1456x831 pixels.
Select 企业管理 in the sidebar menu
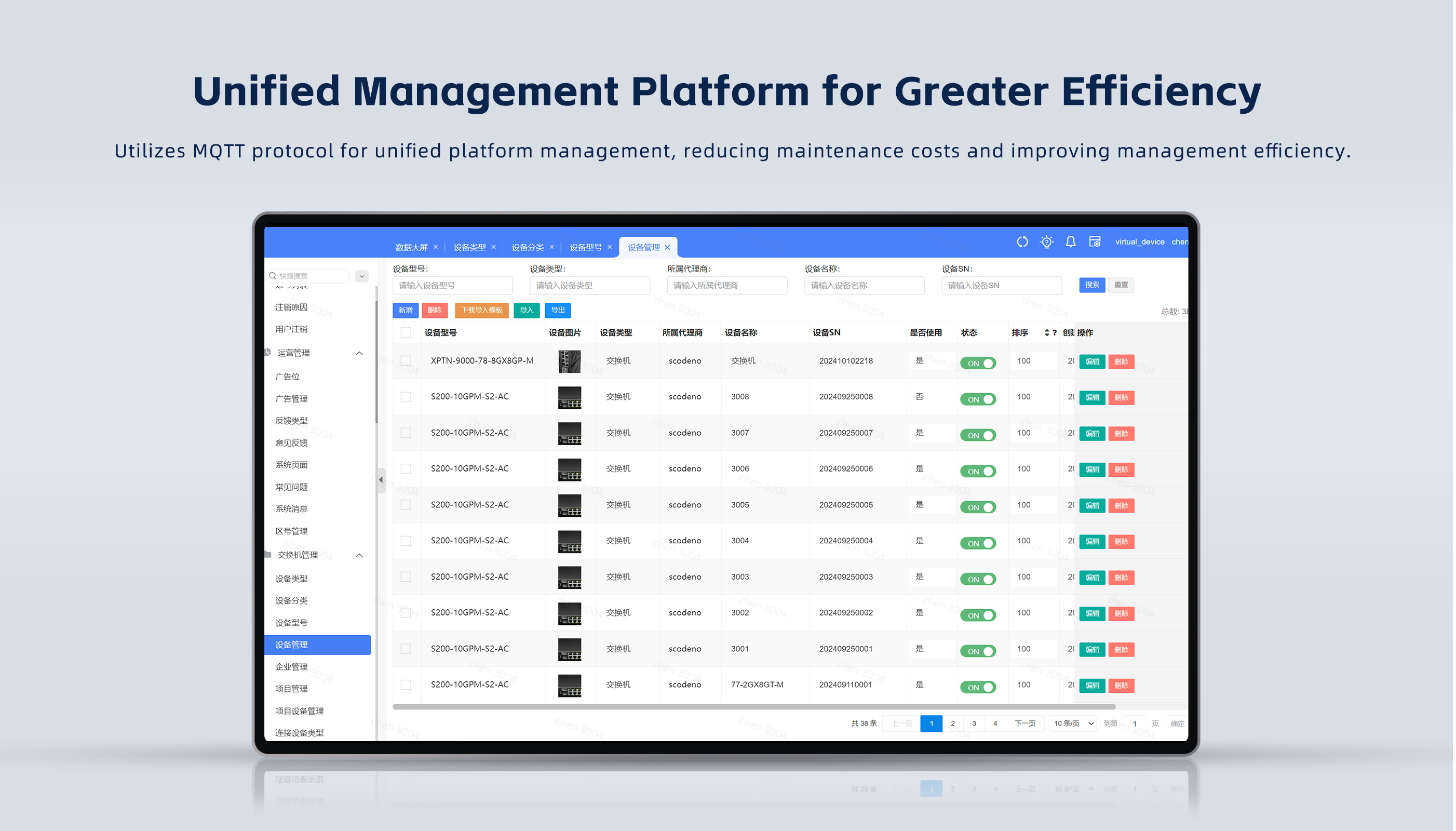(x=291, y=667)
